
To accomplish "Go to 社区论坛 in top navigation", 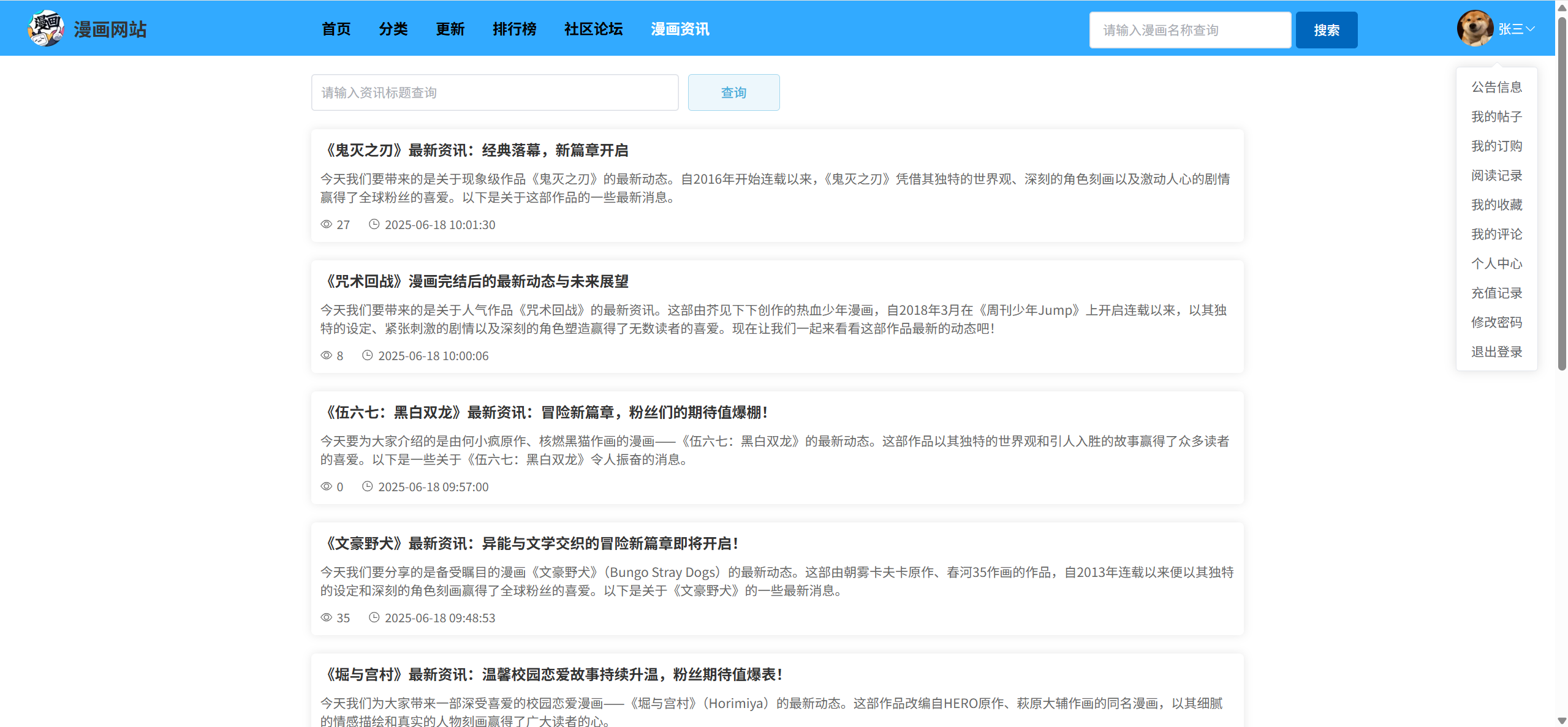I will 593,29.
